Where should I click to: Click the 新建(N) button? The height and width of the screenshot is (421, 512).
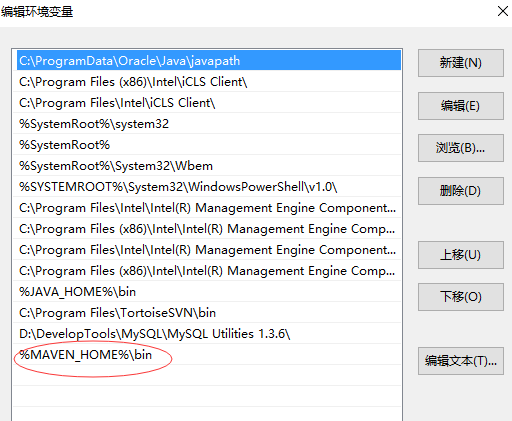461,63
